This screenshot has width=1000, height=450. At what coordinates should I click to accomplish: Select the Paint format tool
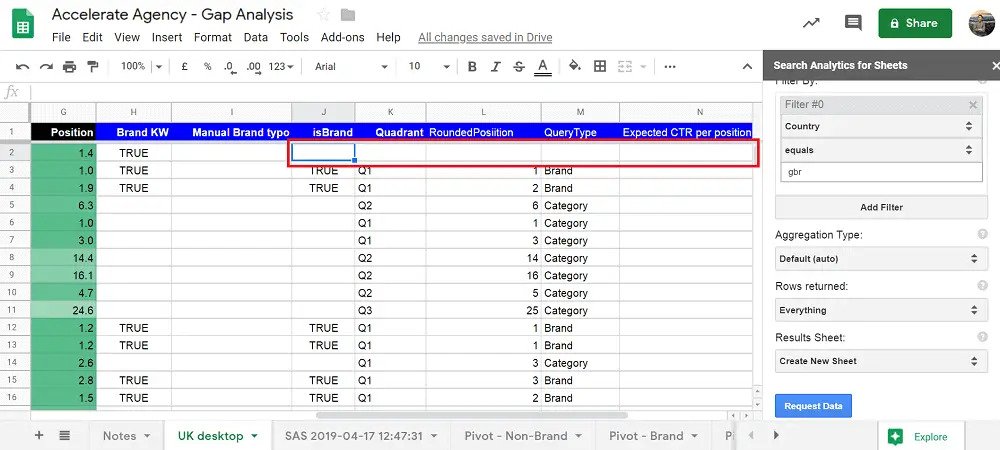coord(92,66)
